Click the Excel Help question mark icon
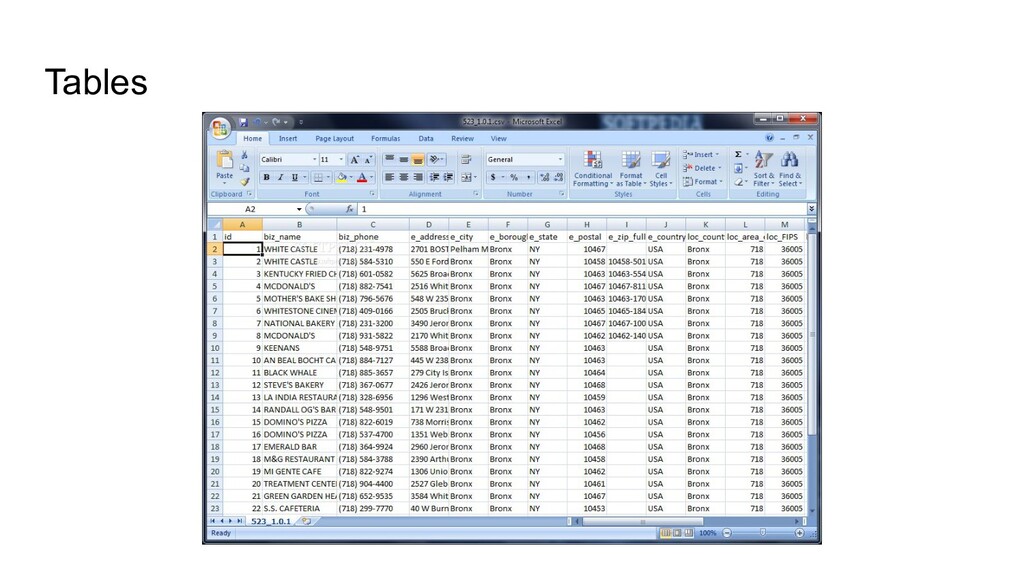This screenshot has height=576, width=1024. [x=769, y=138]
